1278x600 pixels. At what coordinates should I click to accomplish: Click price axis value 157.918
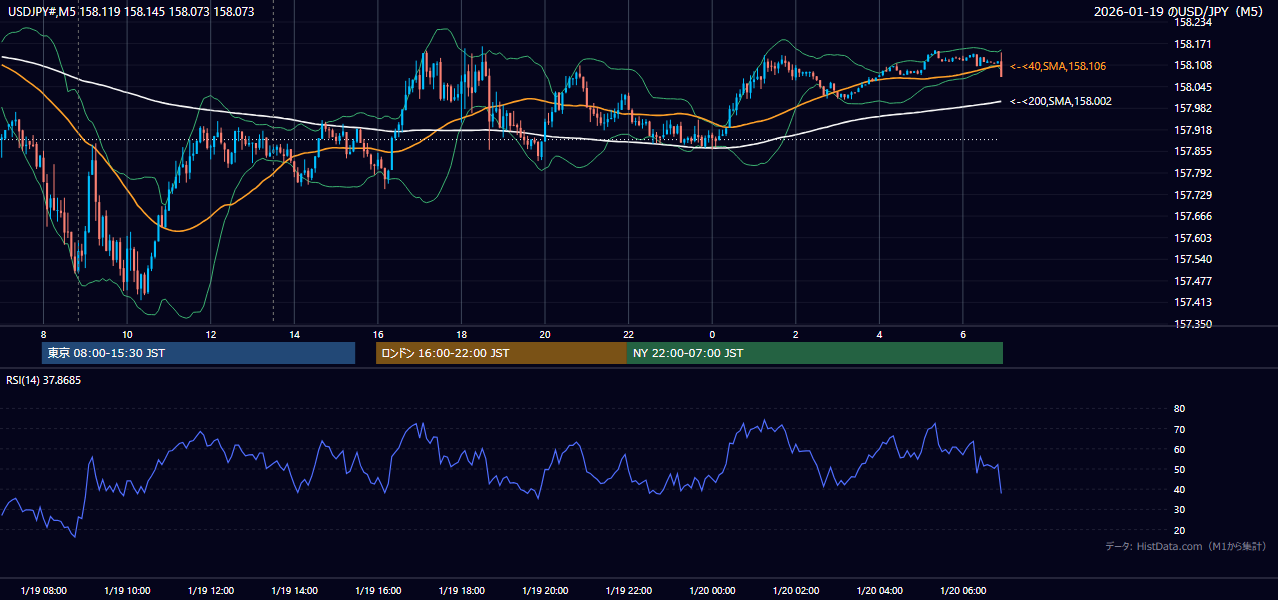1192,130
